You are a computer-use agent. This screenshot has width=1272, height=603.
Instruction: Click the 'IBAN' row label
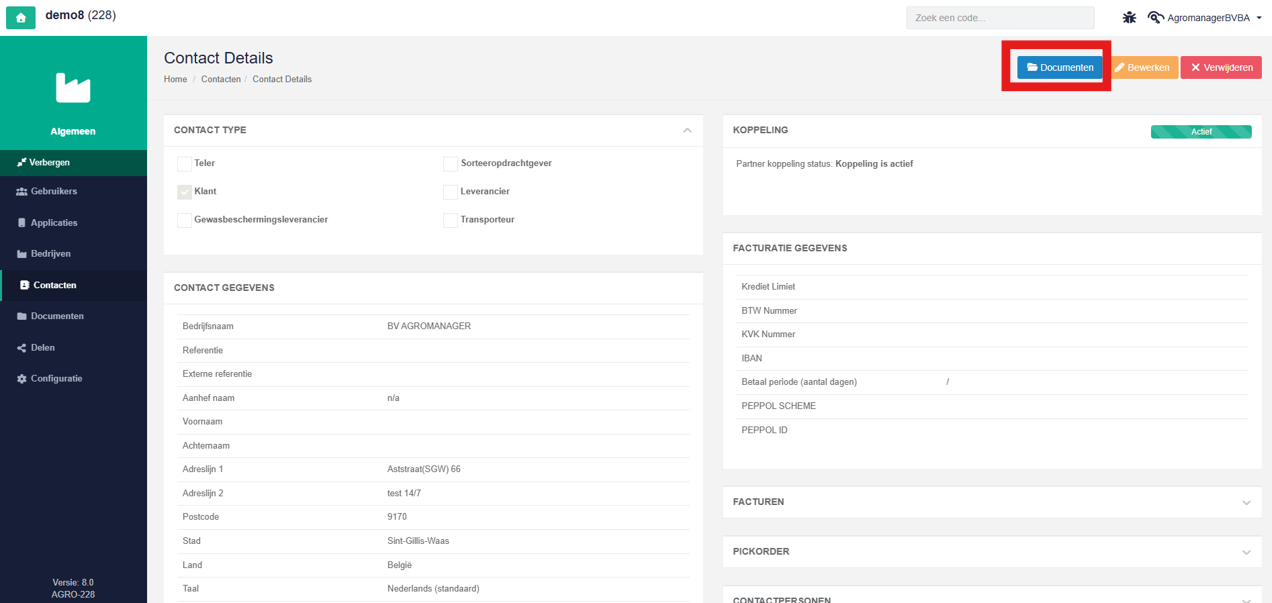(752, 358)
